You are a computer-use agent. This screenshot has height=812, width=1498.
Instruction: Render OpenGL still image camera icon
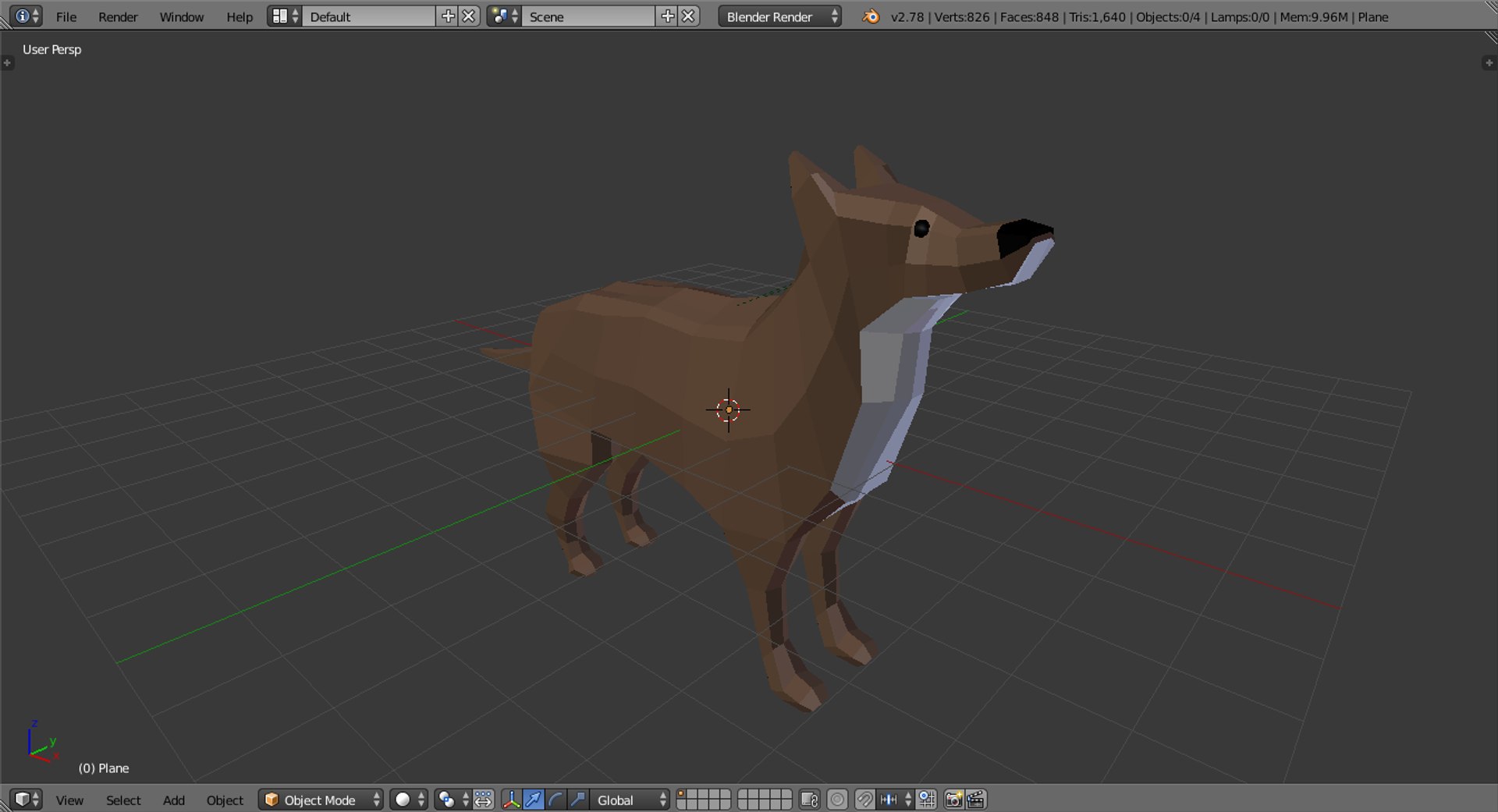coord(953,800)
